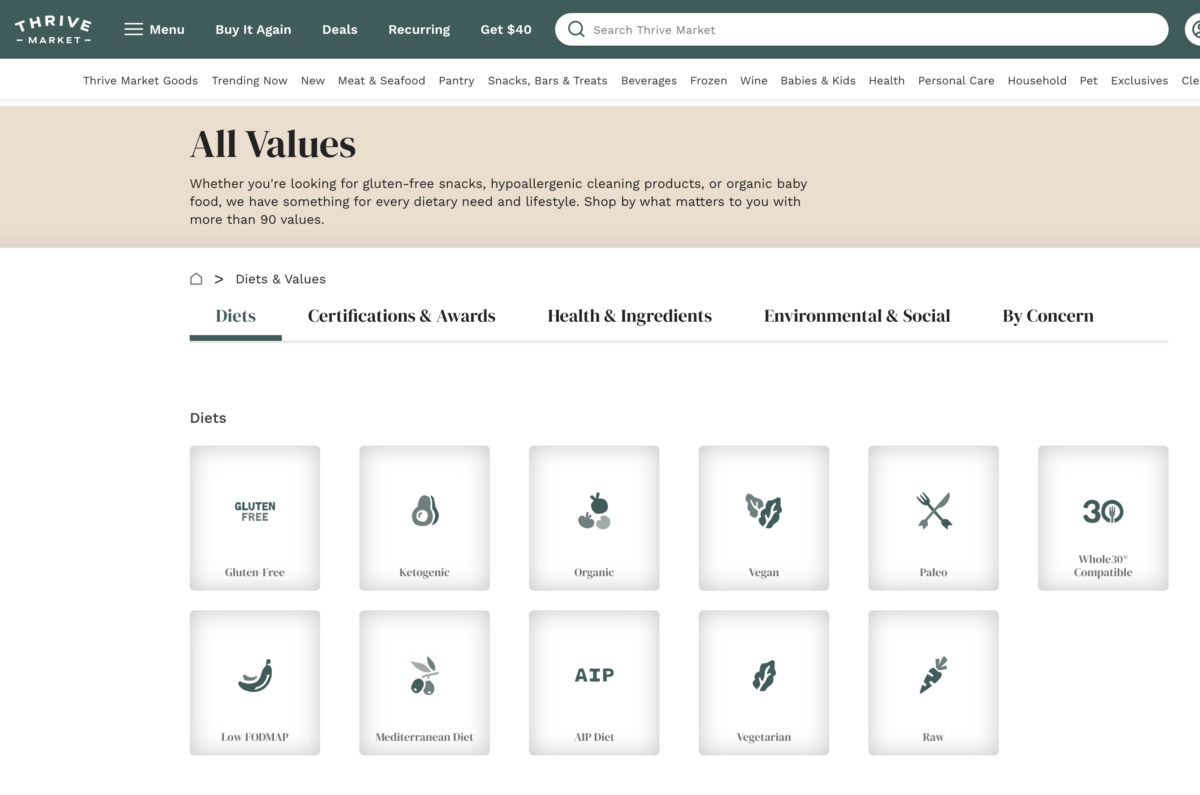Open the Wine category
This screenshot has width=1200, height=795.
[x=754, y=81]
